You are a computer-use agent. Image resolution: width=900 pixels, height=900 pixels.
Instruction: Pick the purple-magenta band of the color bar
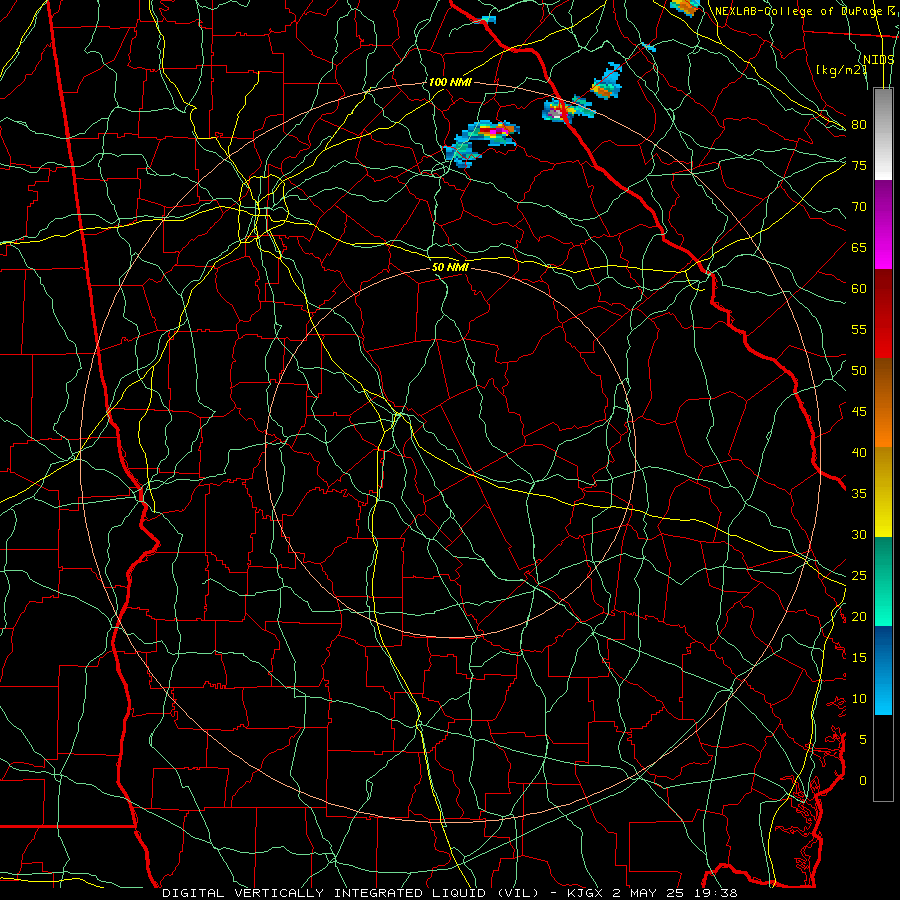click(x=883, y=224)
